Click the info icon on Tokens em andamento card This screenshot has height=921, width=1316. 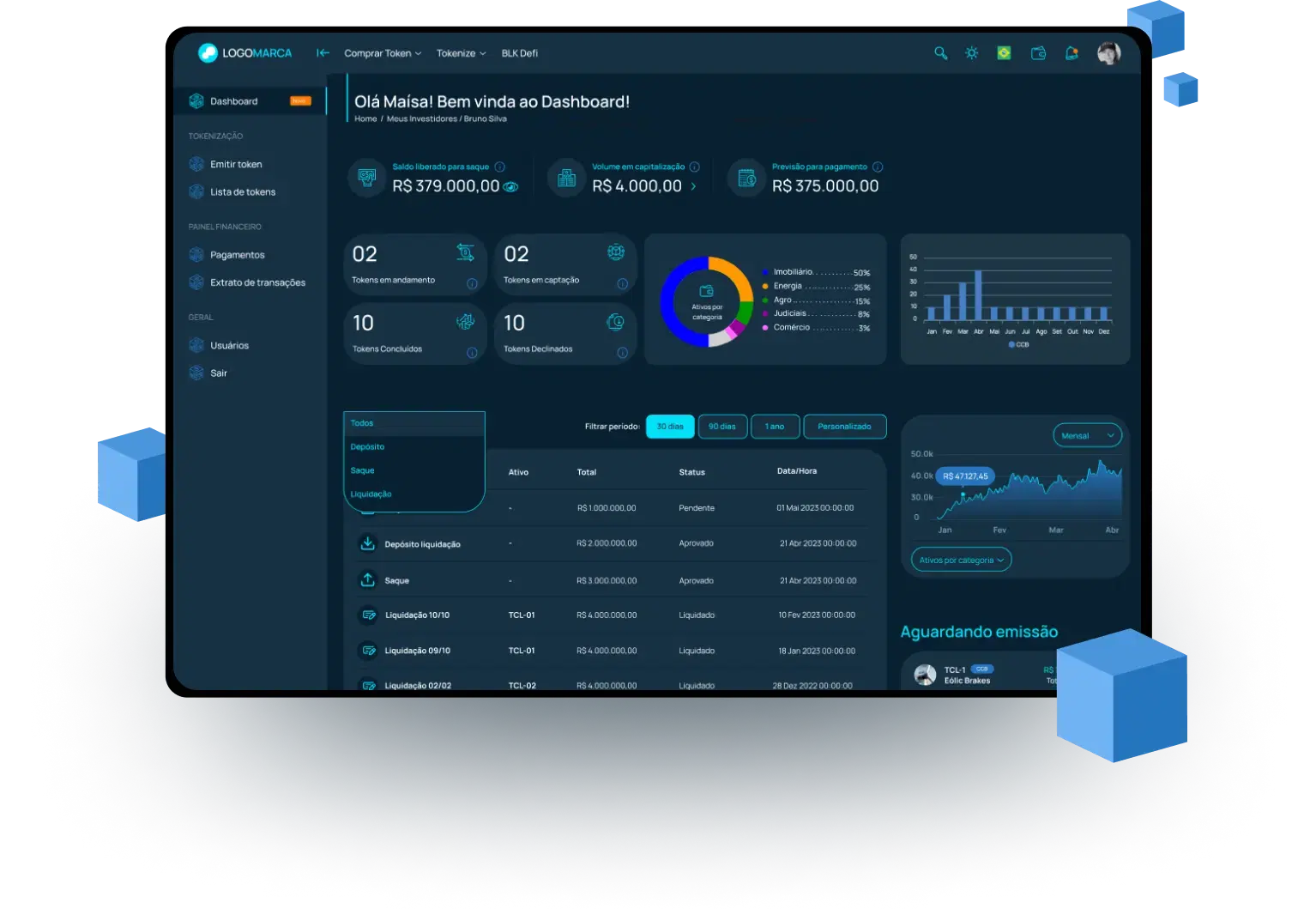click(470, 283)
